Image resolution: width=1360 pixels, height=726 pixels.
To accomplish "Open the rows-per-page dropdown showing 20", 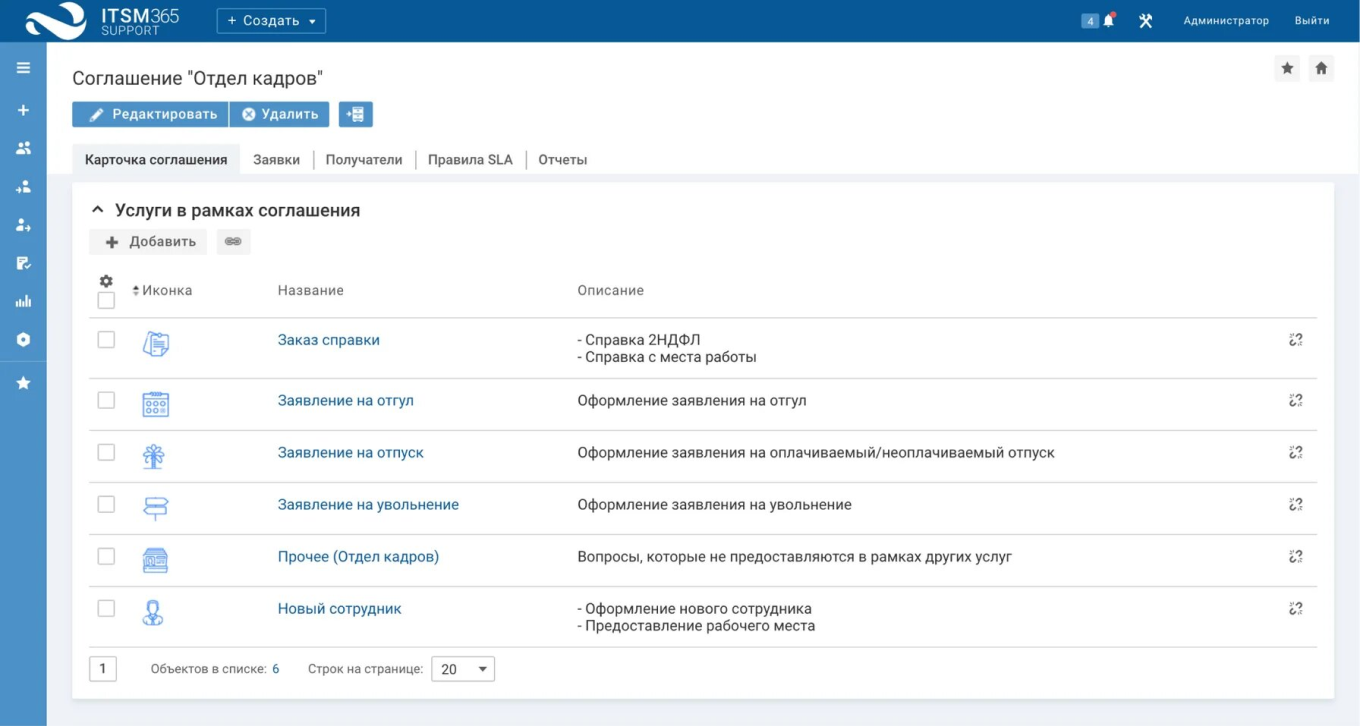I will coord(462,669).
